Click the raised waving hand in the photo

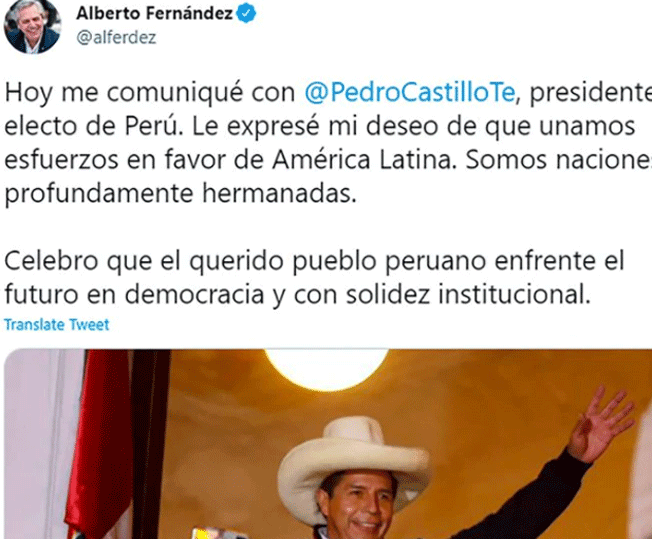pyautogui.click(x=600, y=424)
